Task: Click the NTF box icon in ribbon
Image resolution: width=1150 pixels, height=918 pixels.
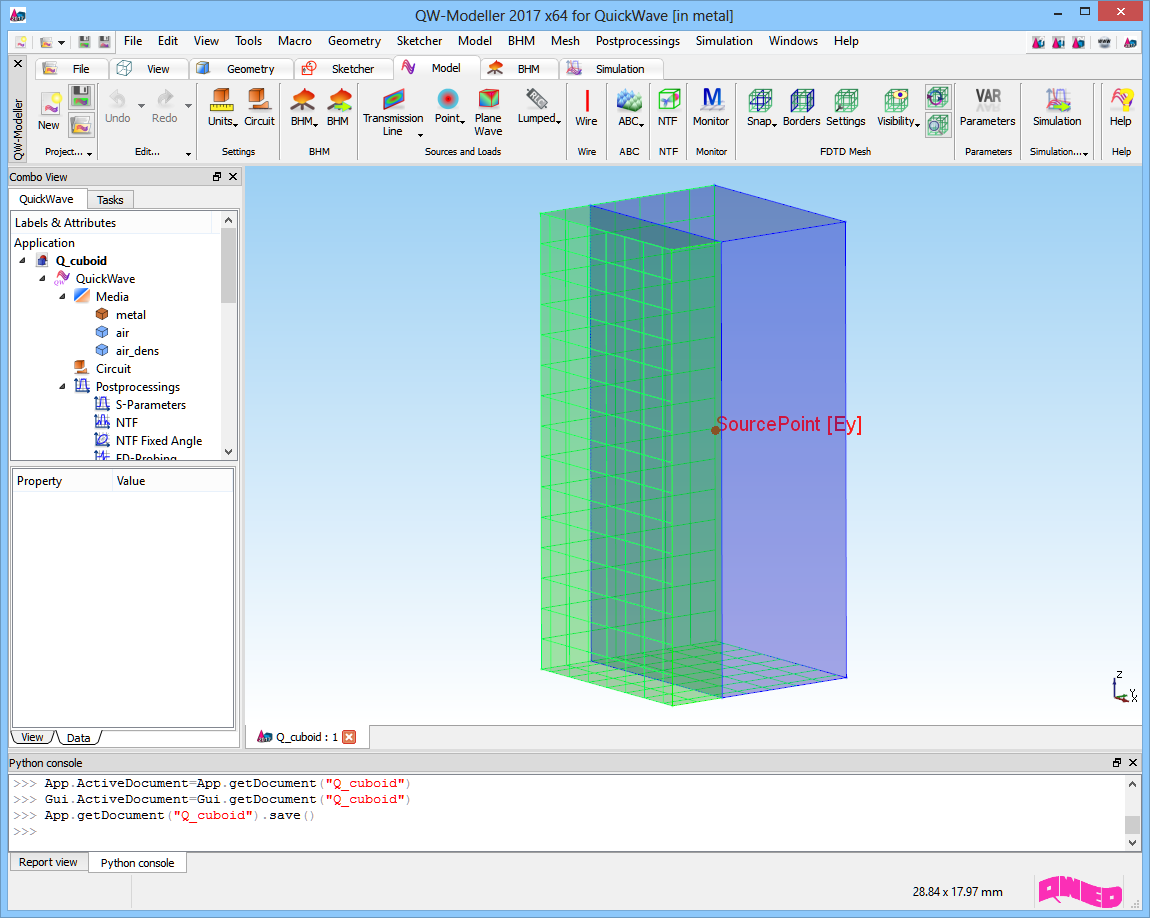Action: [x=668, y=100]
